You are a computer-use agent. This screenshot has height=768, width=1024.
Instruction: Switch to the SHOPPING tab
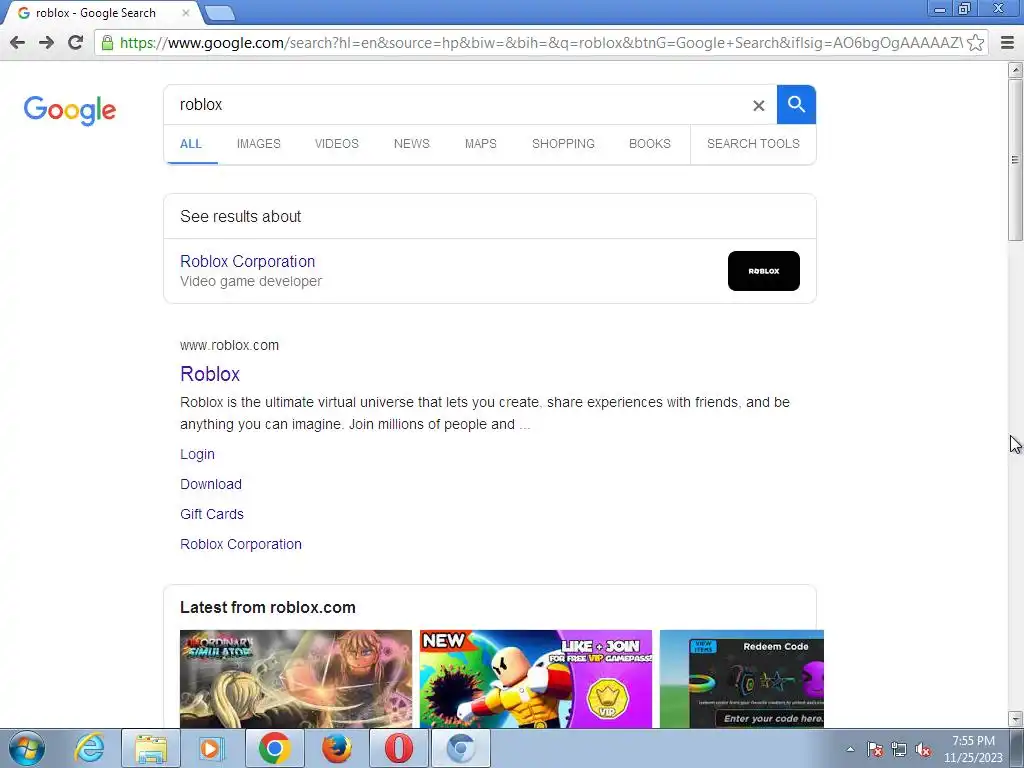coord(563,144)
